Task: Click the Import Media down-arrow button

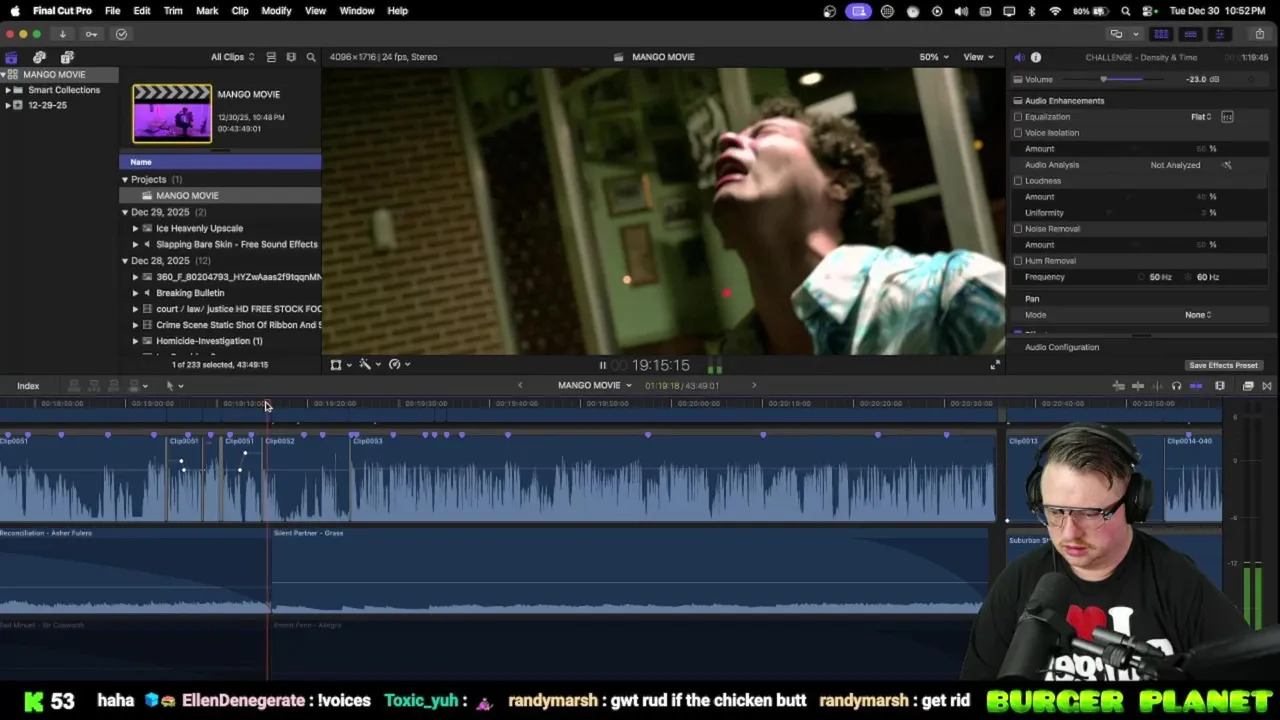Action: tap(62, 34)
